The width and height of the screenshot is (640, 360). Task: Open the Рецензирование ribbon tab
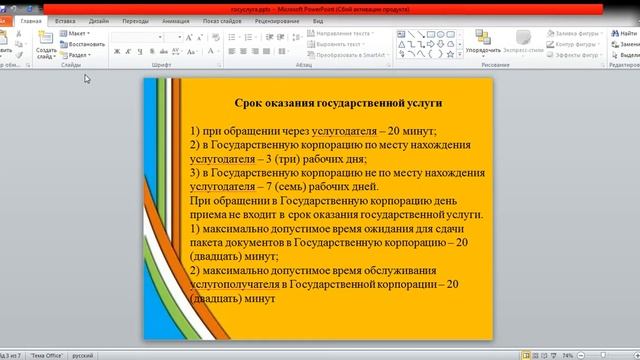(x=277, y=21)
